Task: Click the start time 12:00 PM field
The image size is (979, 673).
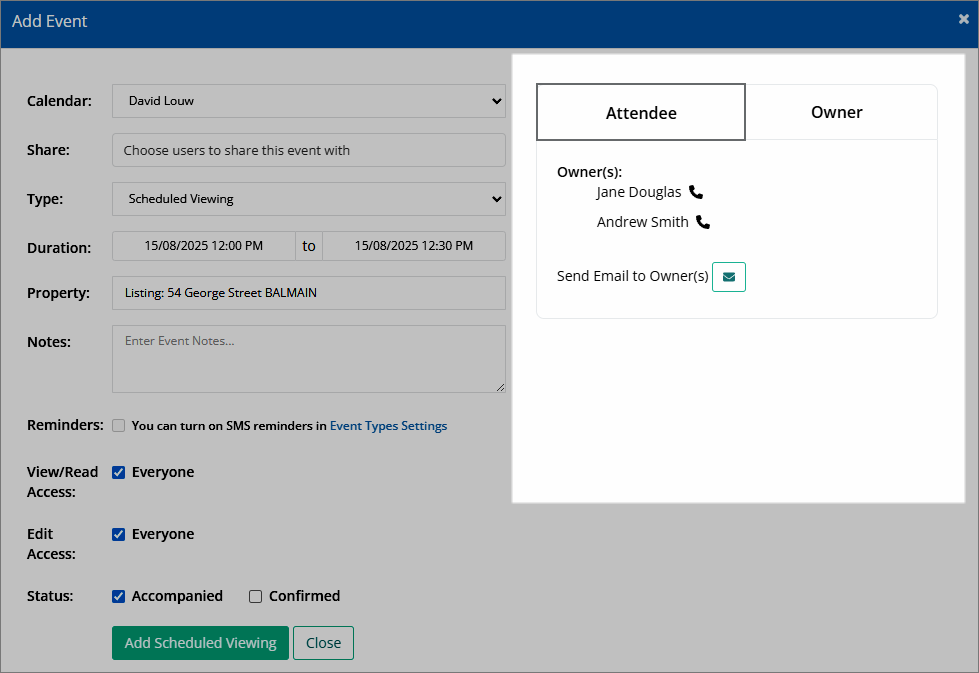Action: pos(204,246)
